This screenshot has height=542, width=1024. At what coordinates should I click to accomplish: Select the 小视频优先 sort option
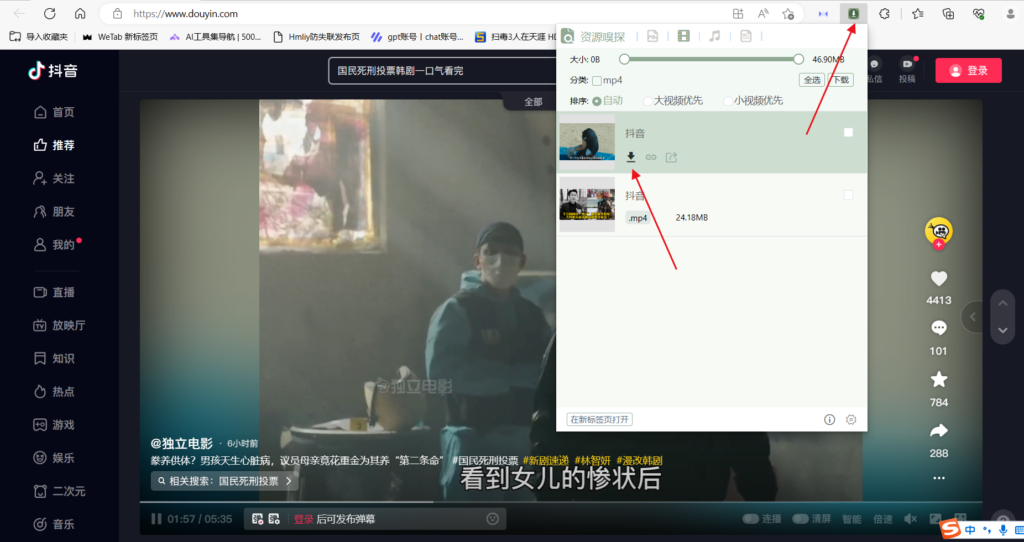pyautogui.click(x=728, y=101)
